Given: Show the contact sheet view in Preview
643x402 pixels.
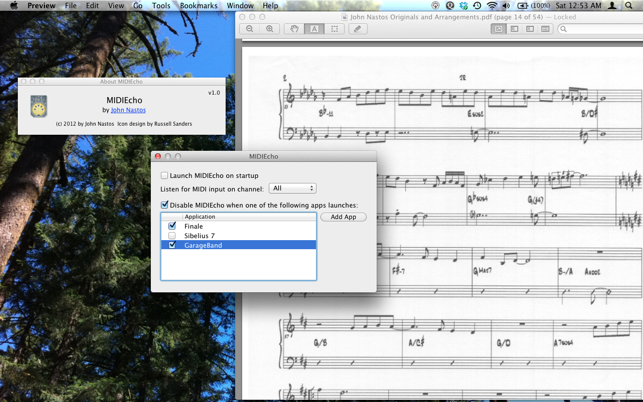Looking at the screenshot, I should tap(545, 29).
